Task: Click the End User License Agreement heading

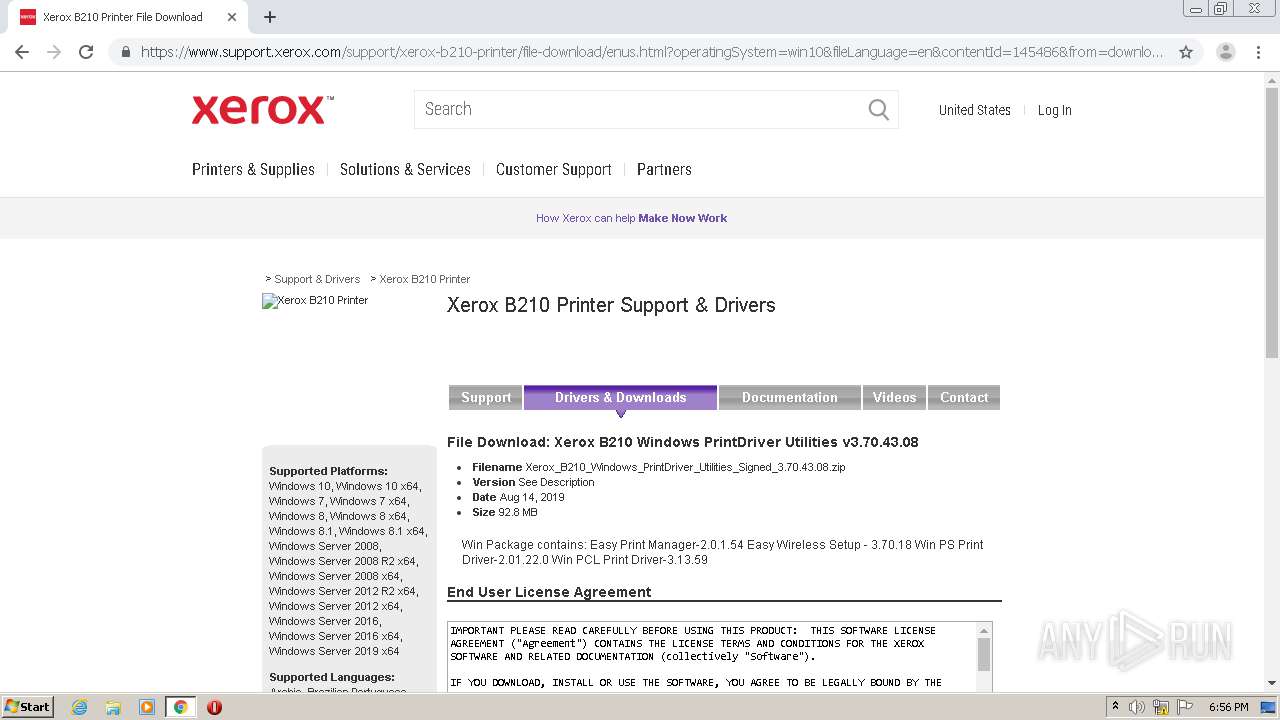Action: tap(549, 592)
